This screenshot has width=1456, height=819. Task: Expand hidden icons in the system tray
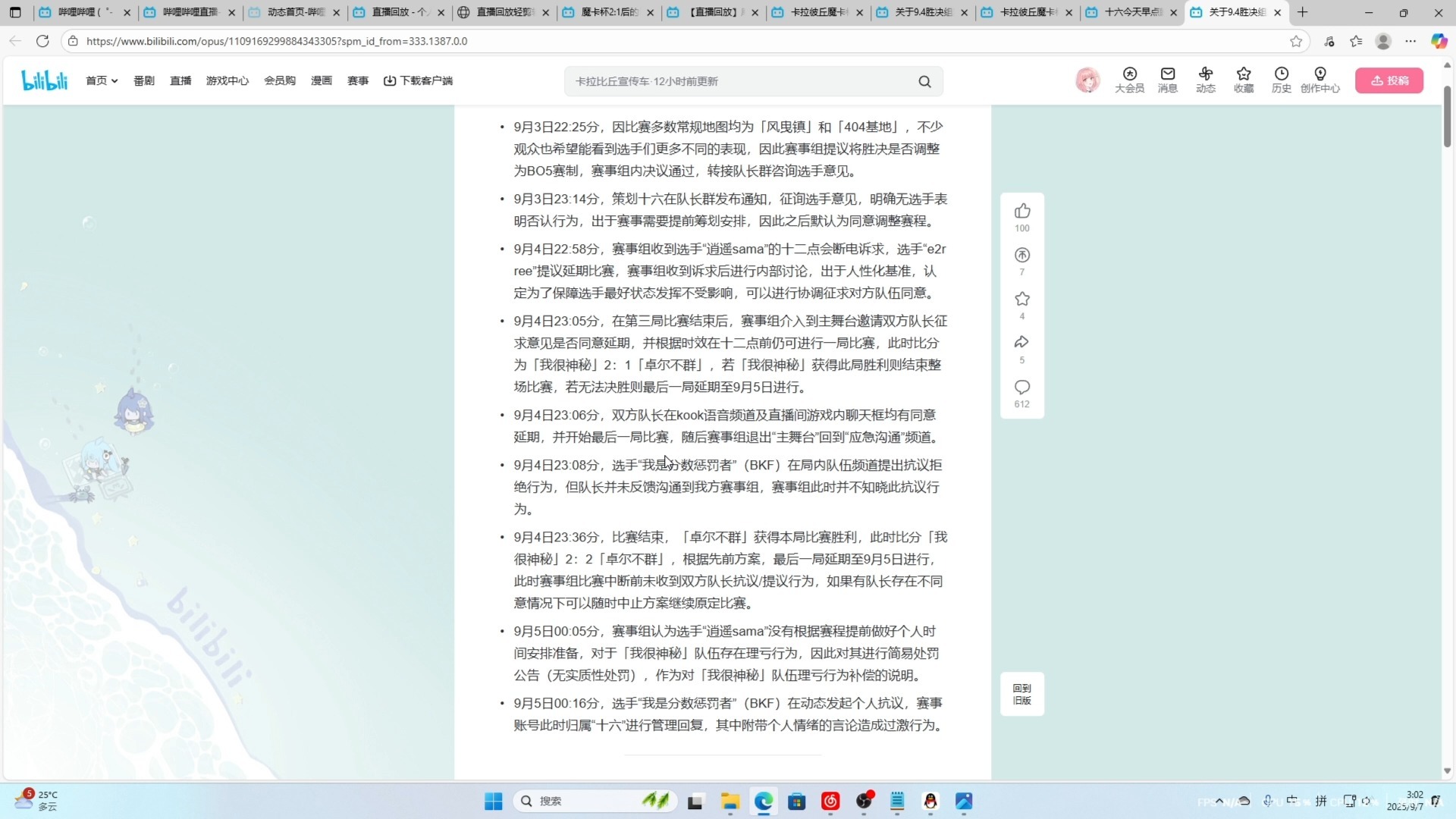pyautogui.click(x=1219, y=801)
